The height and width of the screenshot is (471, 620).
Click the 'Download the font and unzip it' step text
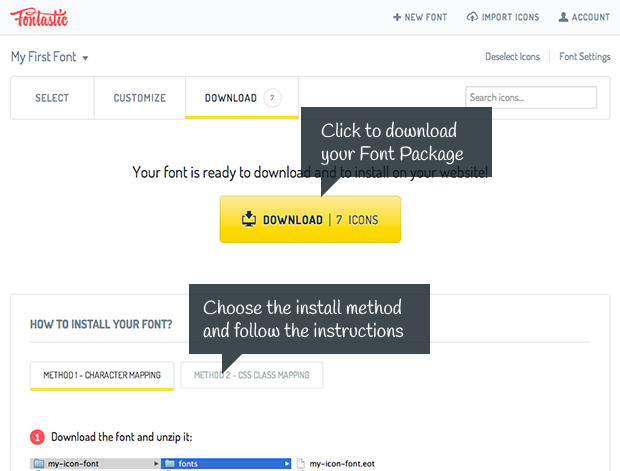point(122,437)
